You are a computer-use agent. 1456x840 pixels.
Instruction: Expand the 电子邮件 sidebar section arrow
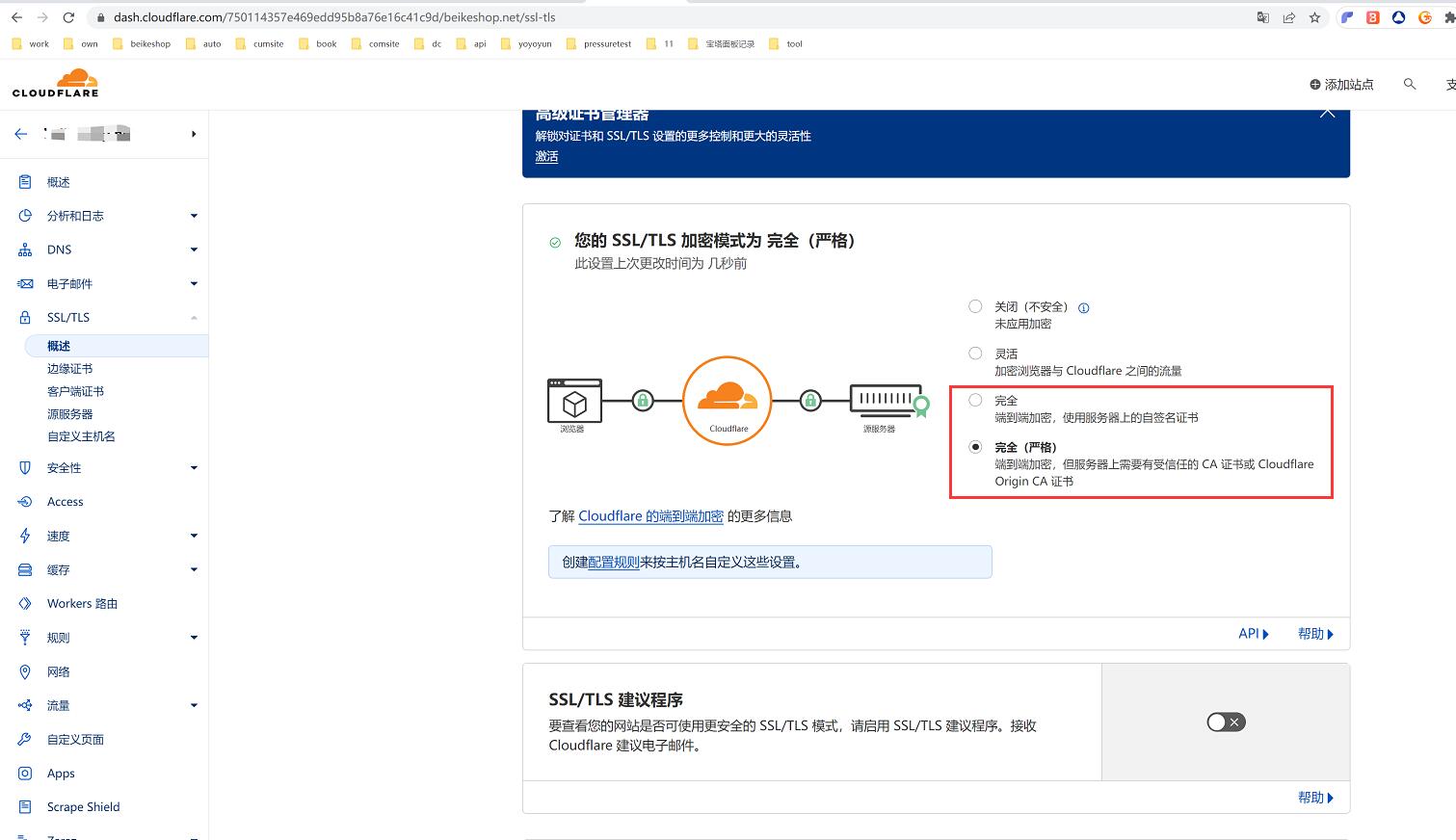pos(194,283)
